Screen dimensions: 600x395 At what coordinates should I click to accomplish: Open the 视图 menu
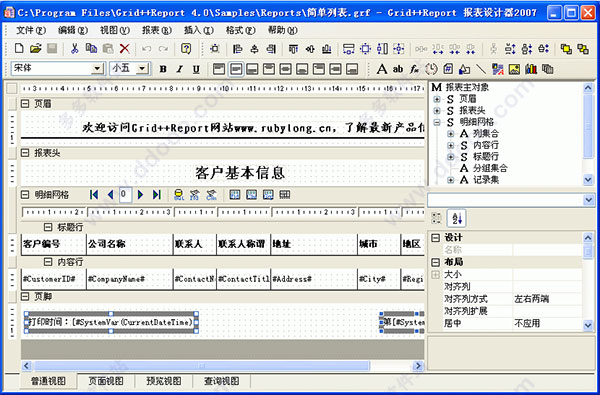click(115, 30)
